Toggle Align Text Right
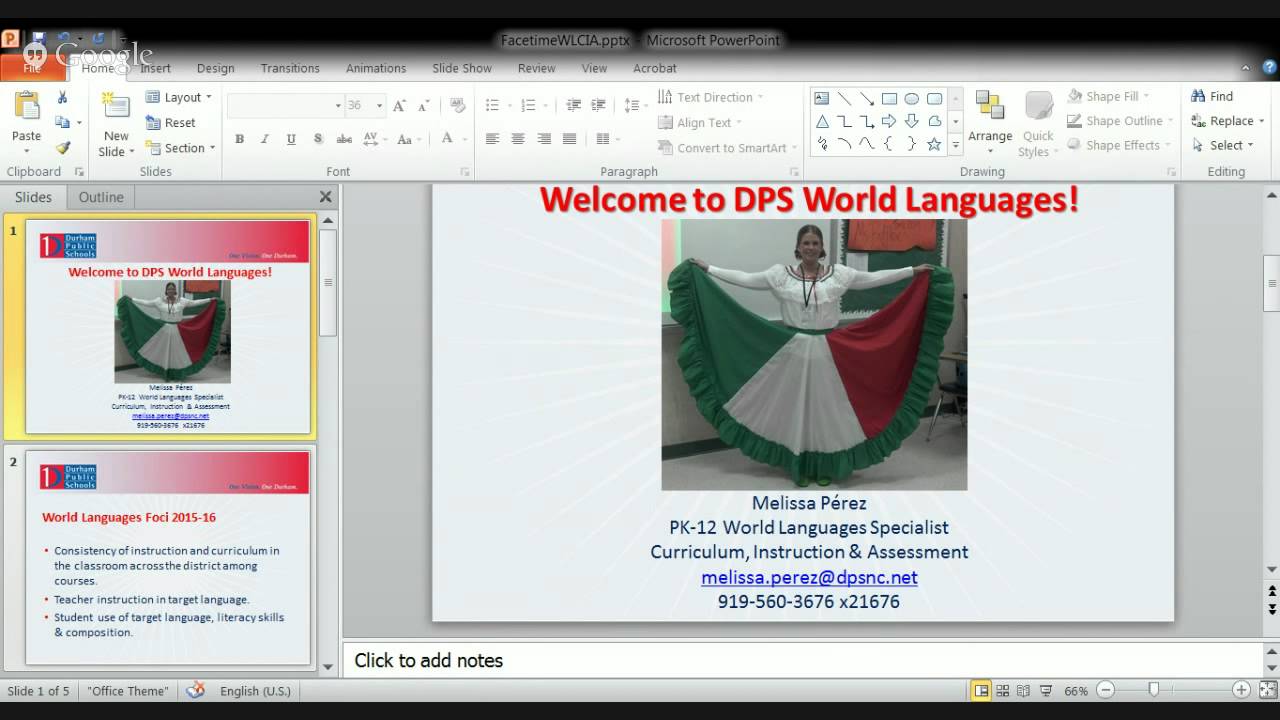1280x720 pixels. [x=544, y=139]
